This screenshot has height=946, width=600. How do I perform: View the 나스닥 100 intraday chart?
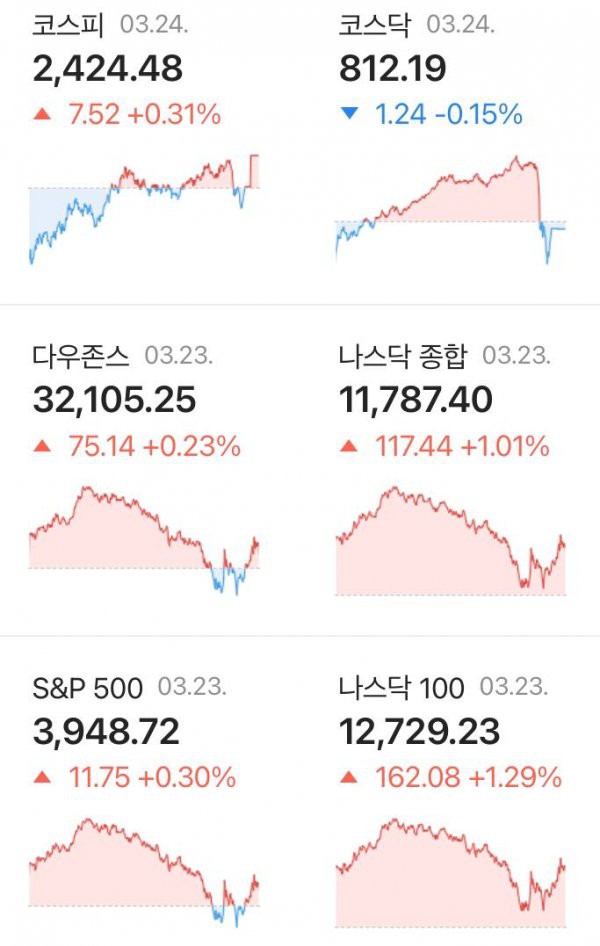tap(451, 872)
